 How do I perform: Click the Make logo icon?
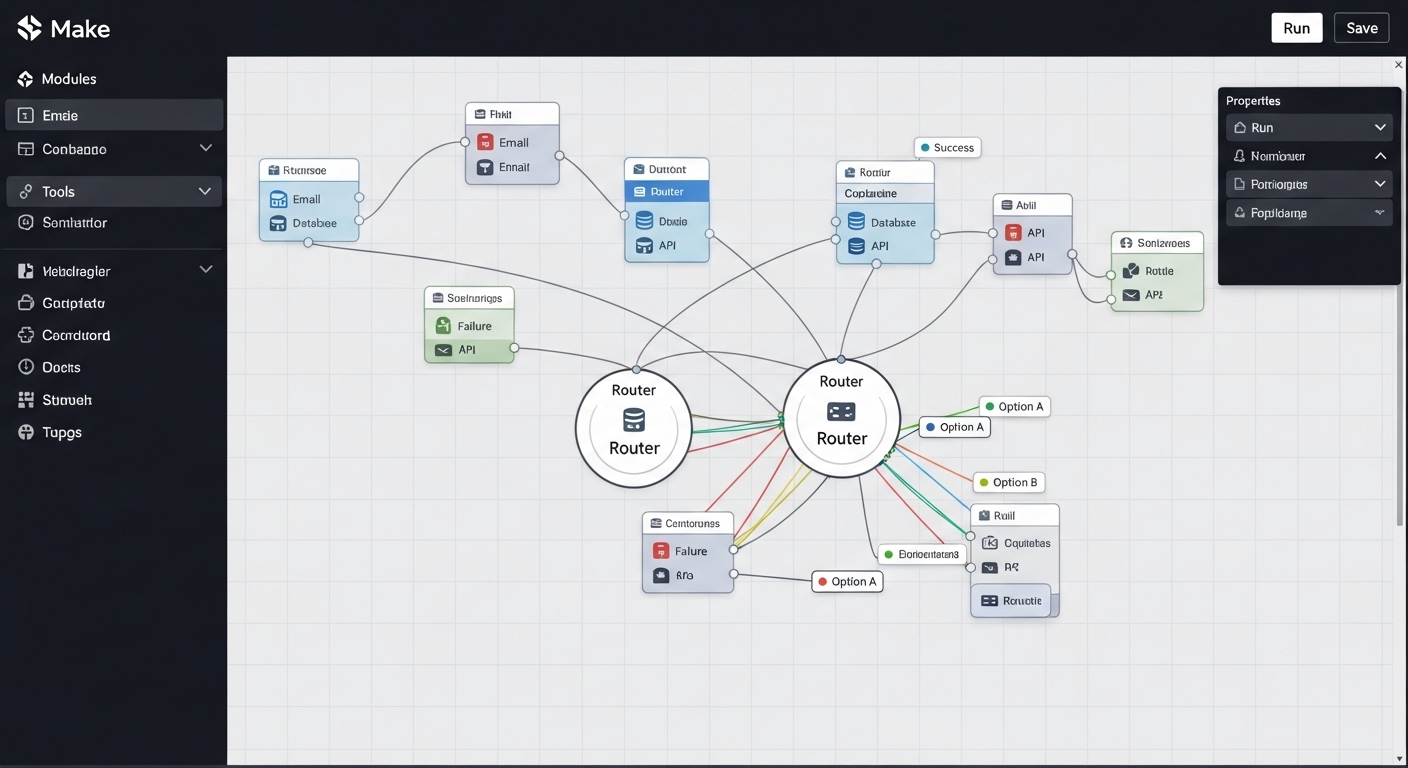(x=29, y=28)
